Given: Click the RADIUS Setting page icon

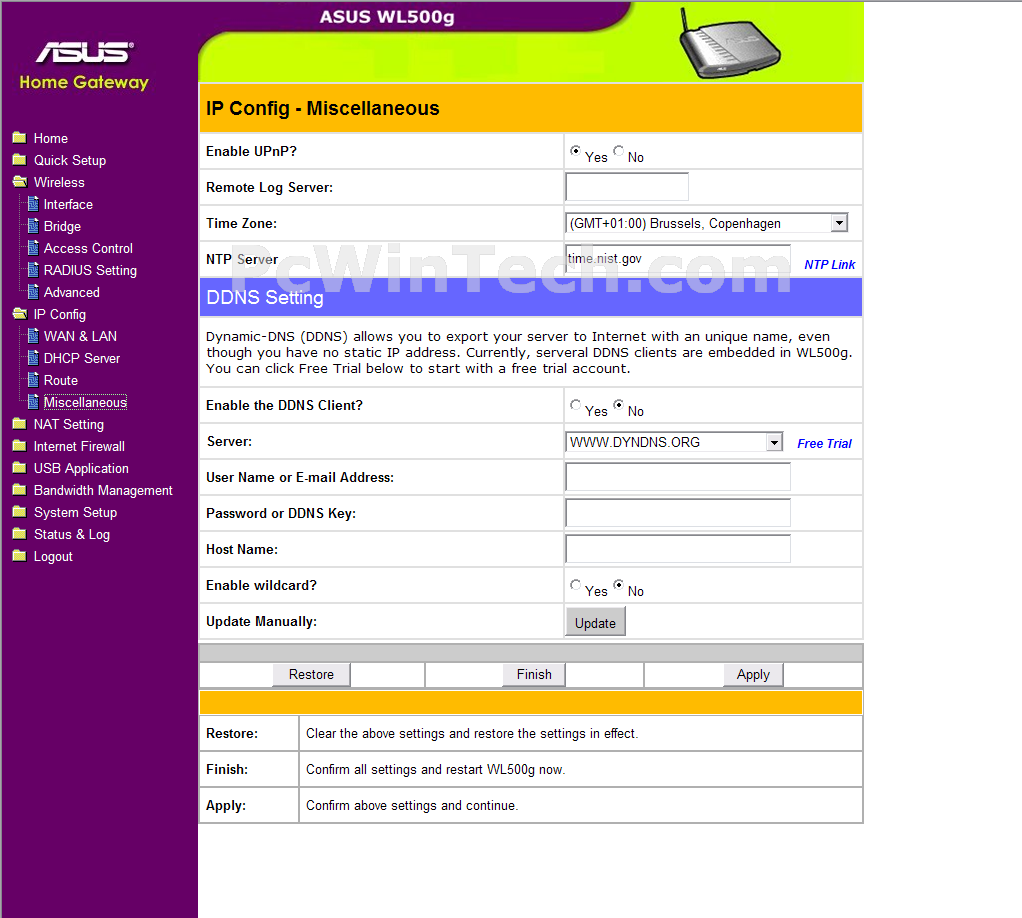Looking at the screenshot, I should point(33,270).
